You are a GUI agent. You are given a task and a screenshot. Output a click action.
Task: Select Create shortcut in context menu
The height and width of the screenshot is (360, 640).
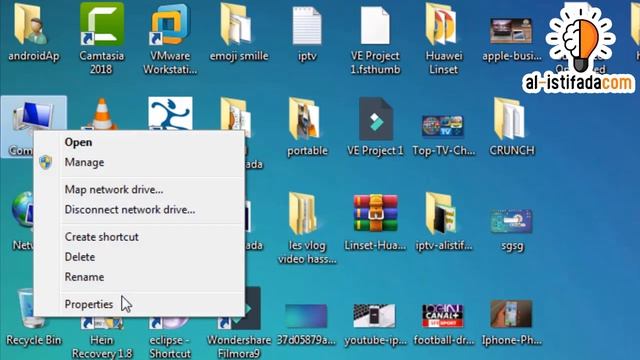(102, 237)
